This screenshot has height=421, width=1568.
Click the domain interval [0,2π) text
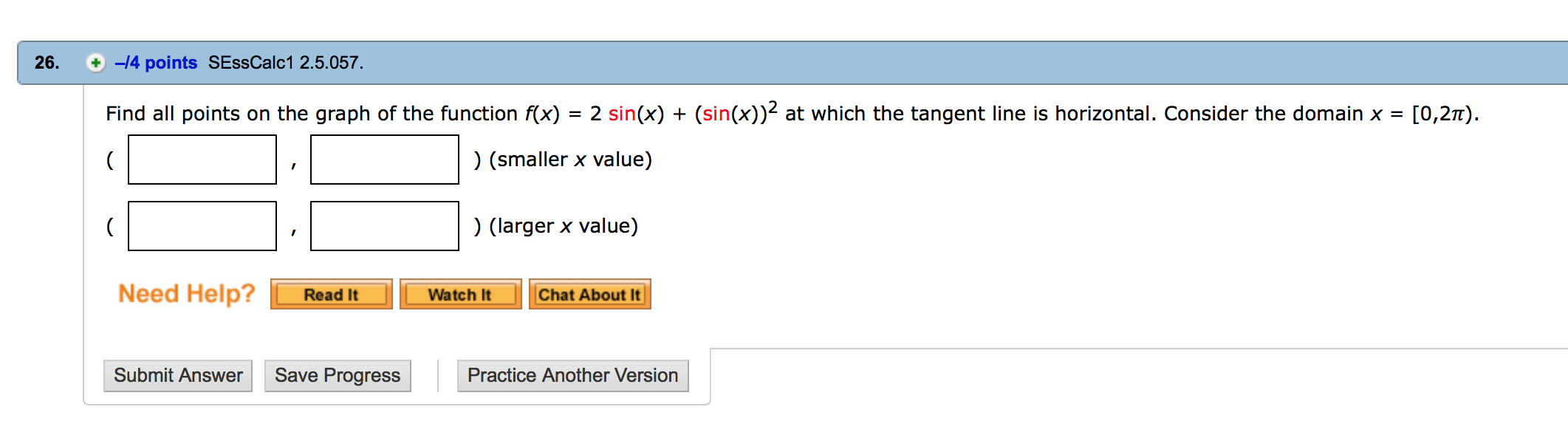point(1444,114)
